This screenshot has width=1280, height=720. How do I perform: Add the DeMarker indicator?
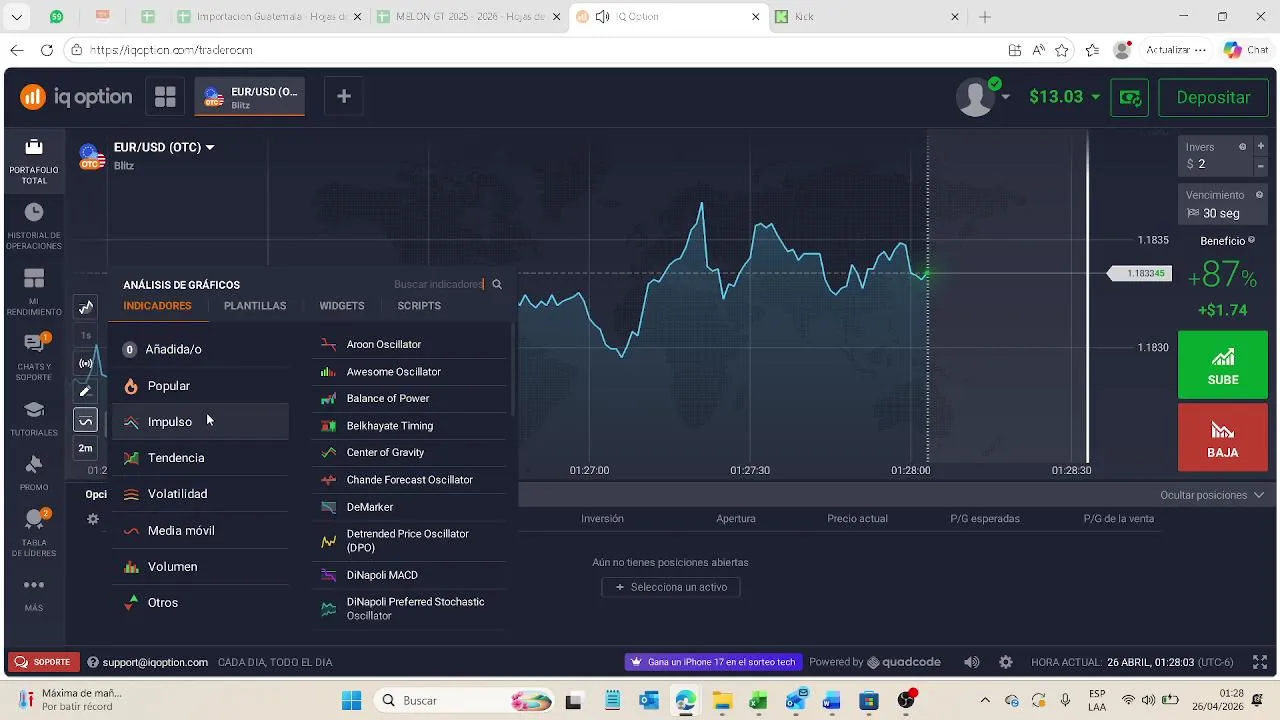coord(410,507)
